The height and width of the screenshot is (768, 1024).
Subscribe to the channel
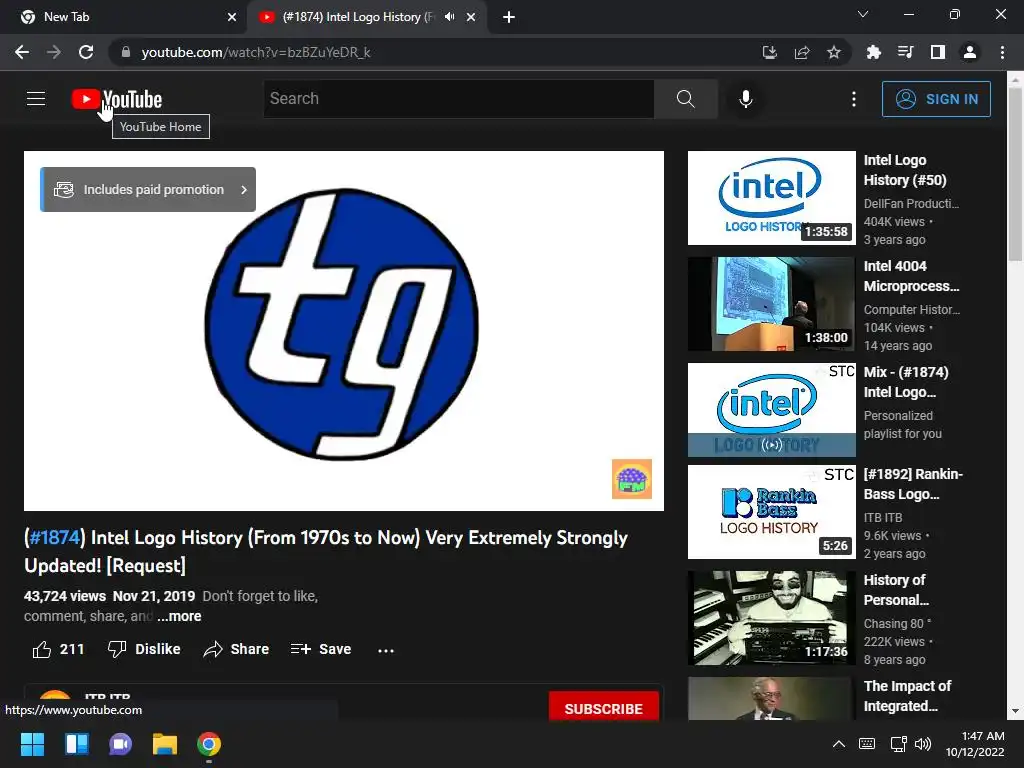tap(603, 708)
